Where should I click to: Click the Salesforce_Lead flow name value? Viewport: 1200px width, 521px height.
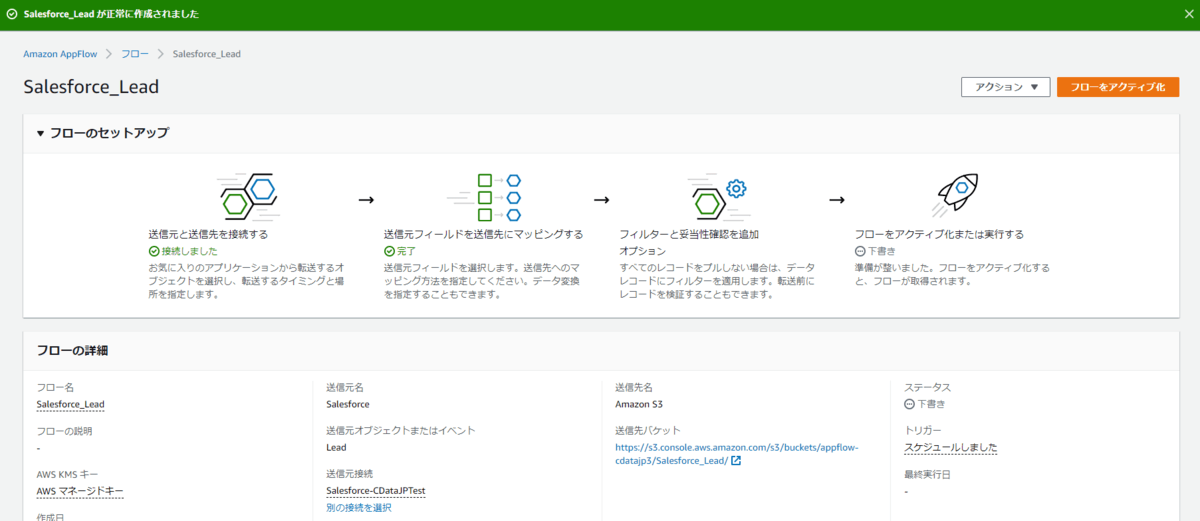pyautogui.click(x=70, y=404)
